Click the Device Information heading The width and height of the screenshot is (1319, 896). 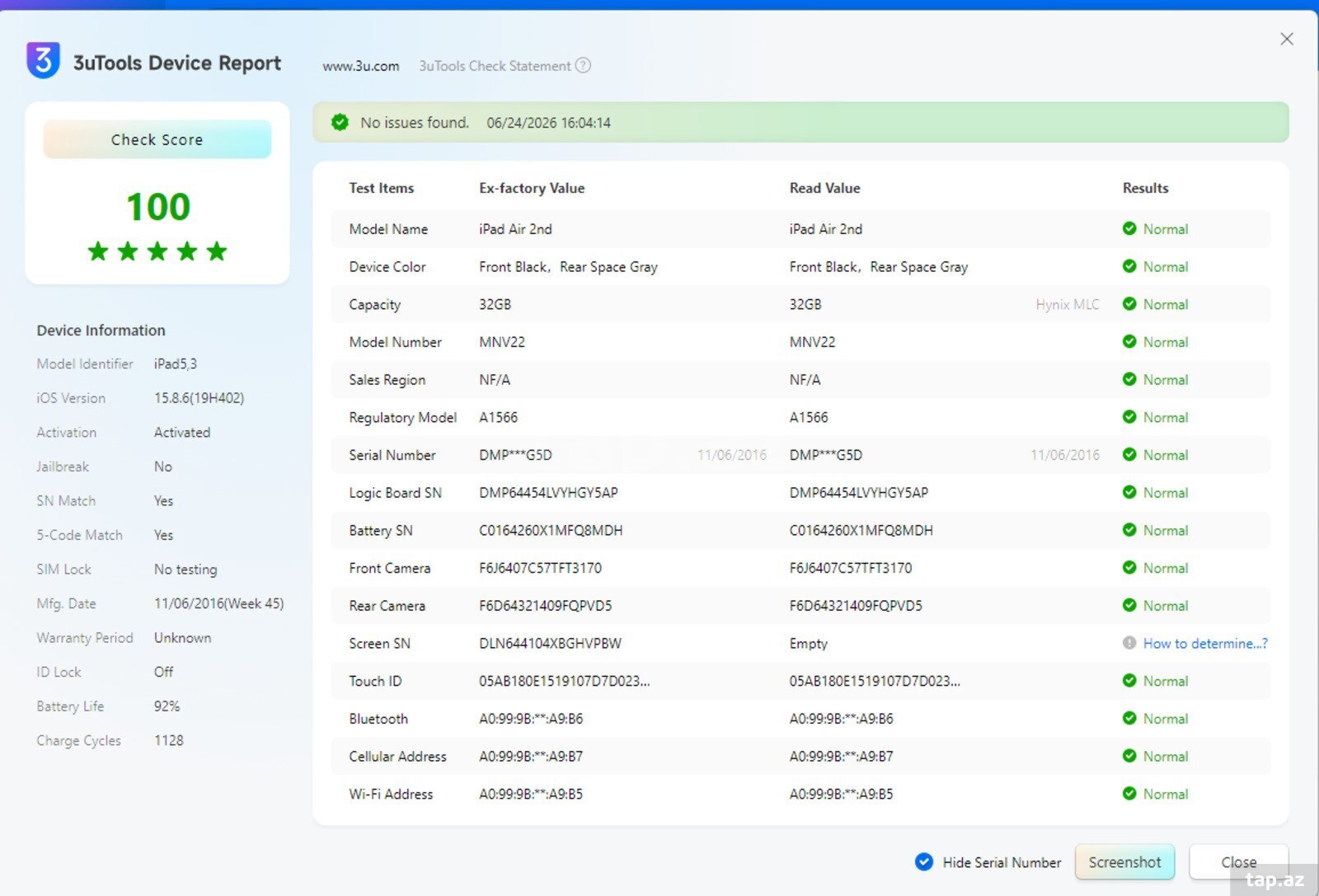click(x=101, y=331)
